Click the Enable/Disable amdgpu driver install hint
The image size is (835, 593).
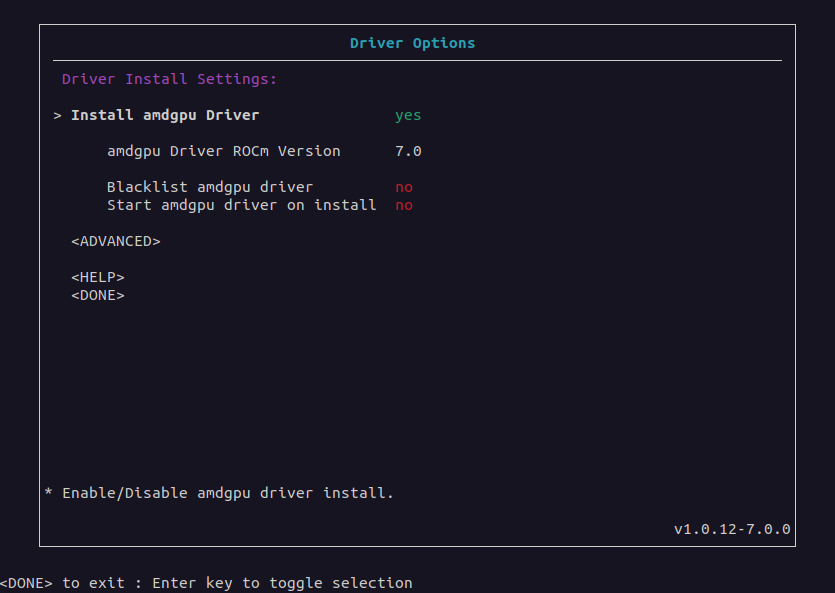coord(228,493)
